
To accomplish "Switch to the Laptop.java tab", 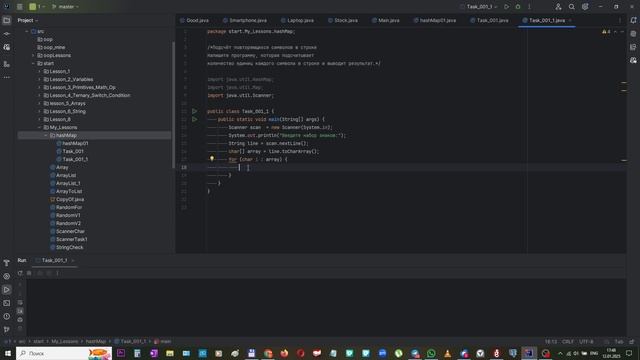I will (298, 20).
